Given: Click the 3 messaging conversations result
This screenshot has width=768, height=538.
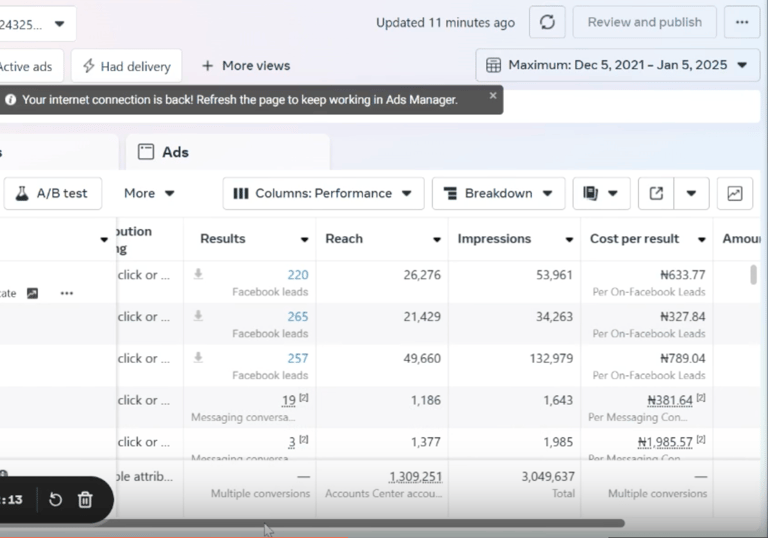Looking at the screenshot, I should pos(291,442).
